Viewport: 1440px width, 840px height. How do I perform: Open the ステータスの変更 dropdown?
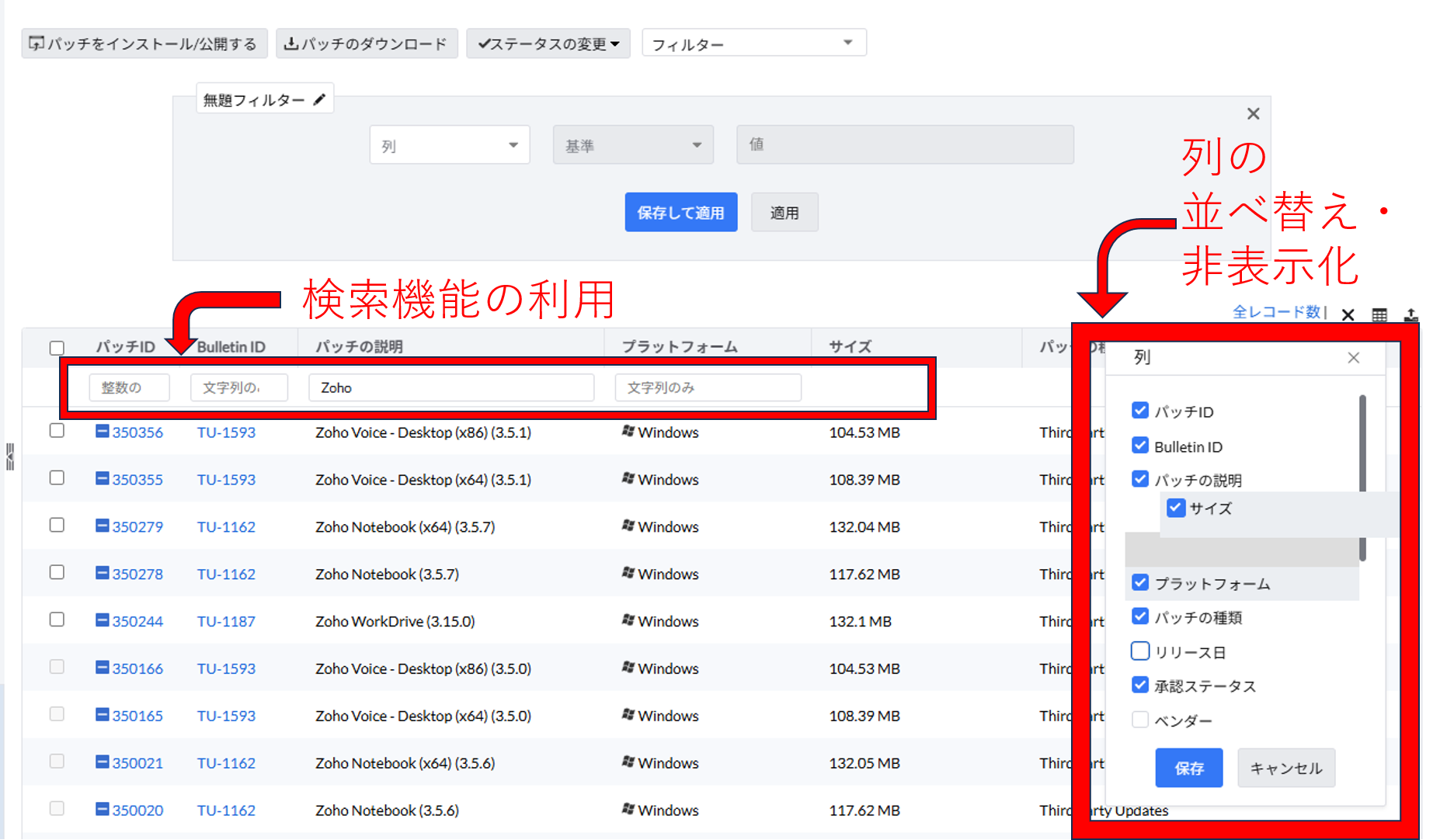[x=548, y=43]
